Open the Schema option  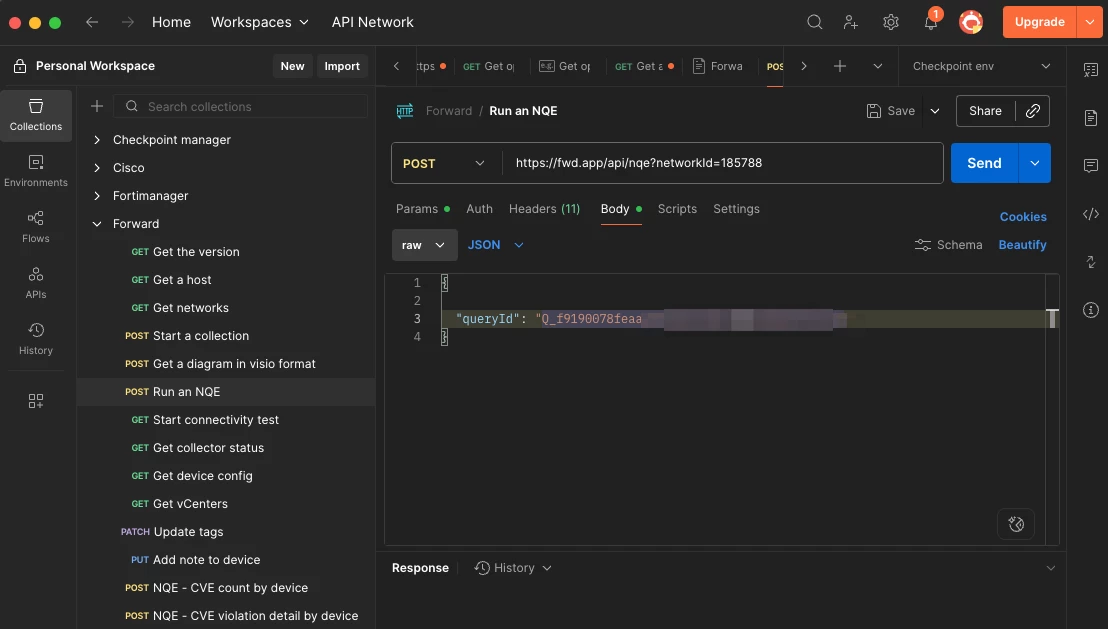click(x=948, y=245)
